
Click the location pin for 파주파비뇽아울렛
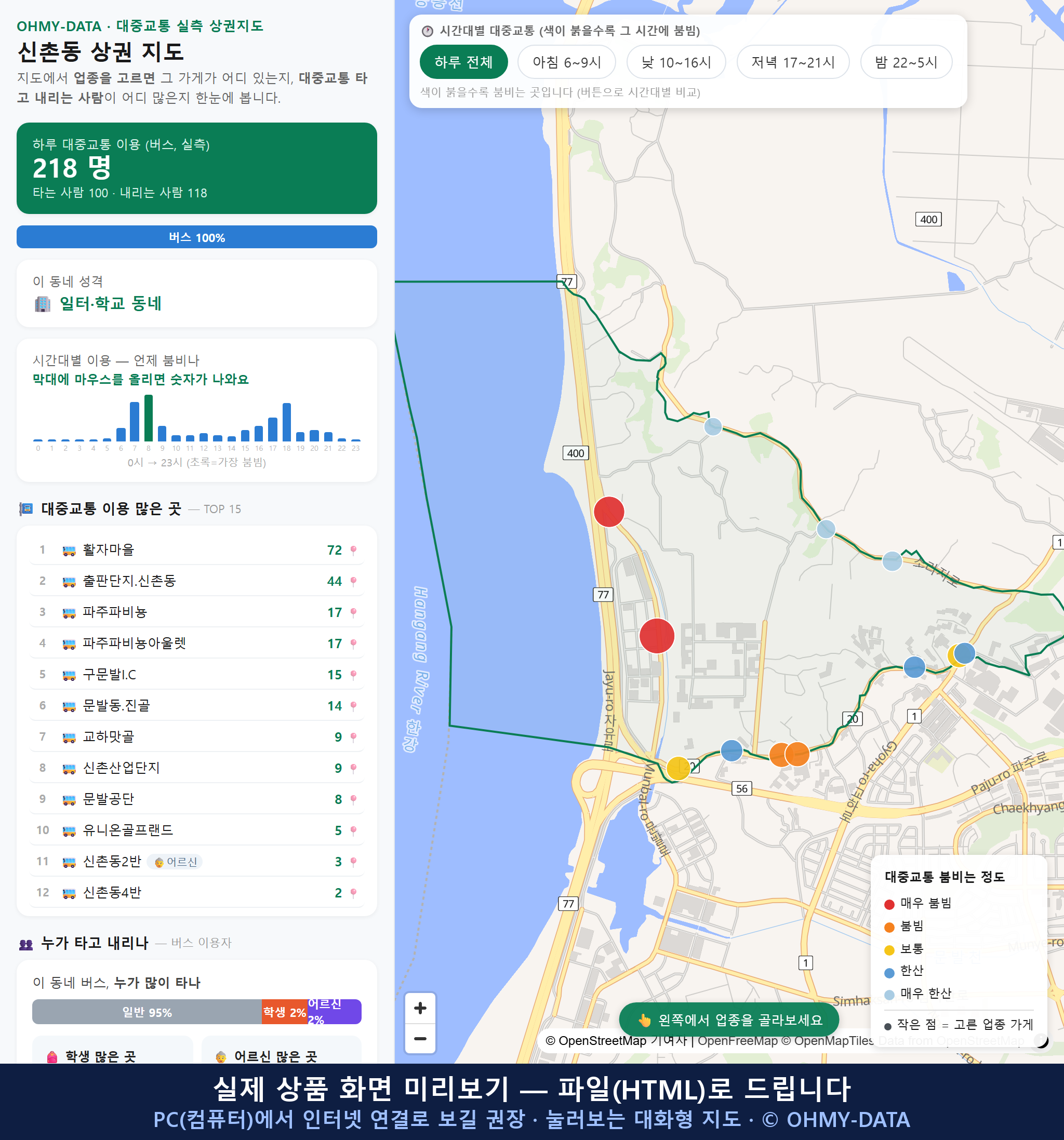click(x=353, y=643)
